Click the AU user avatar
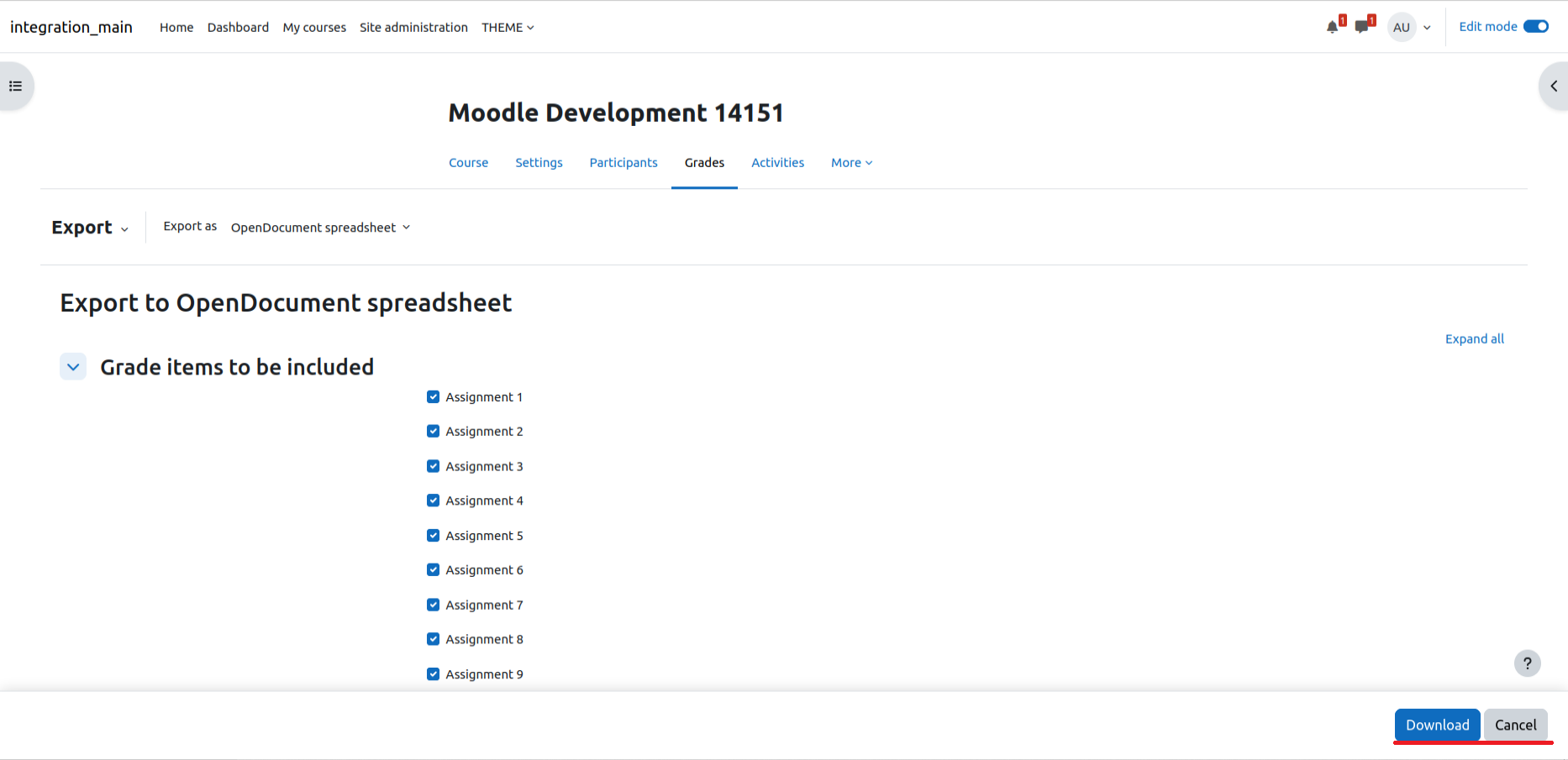Image resolution: width=1568 pixels, height=760 pixels. [x=1402, y=27]
